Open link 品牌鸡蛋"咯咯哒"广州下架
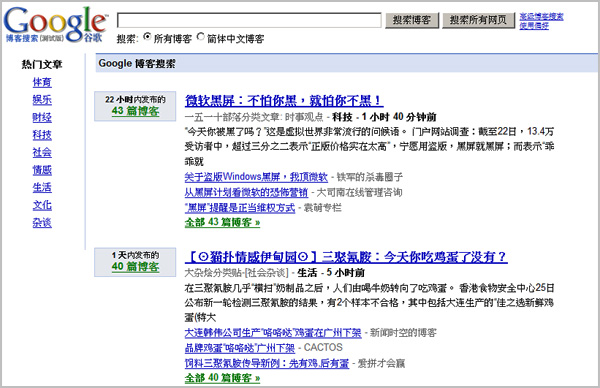Screen dimensions: 600x388 [240, 348]
